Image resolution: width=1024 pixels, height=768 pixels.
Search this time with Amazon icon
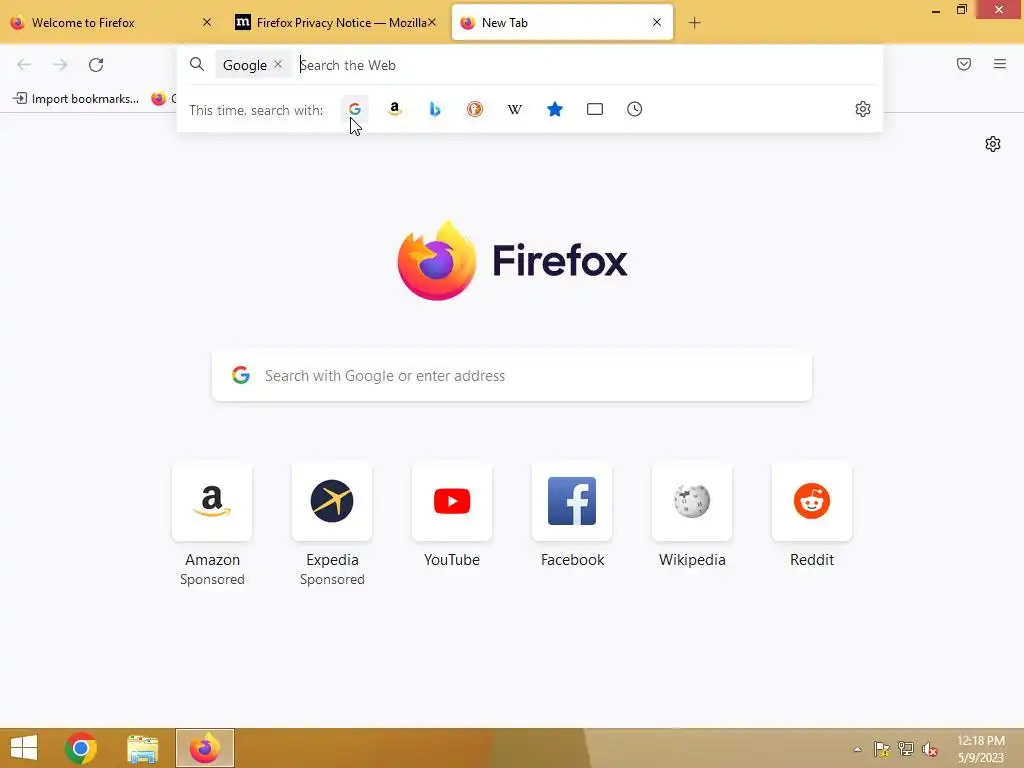(394, 109)
